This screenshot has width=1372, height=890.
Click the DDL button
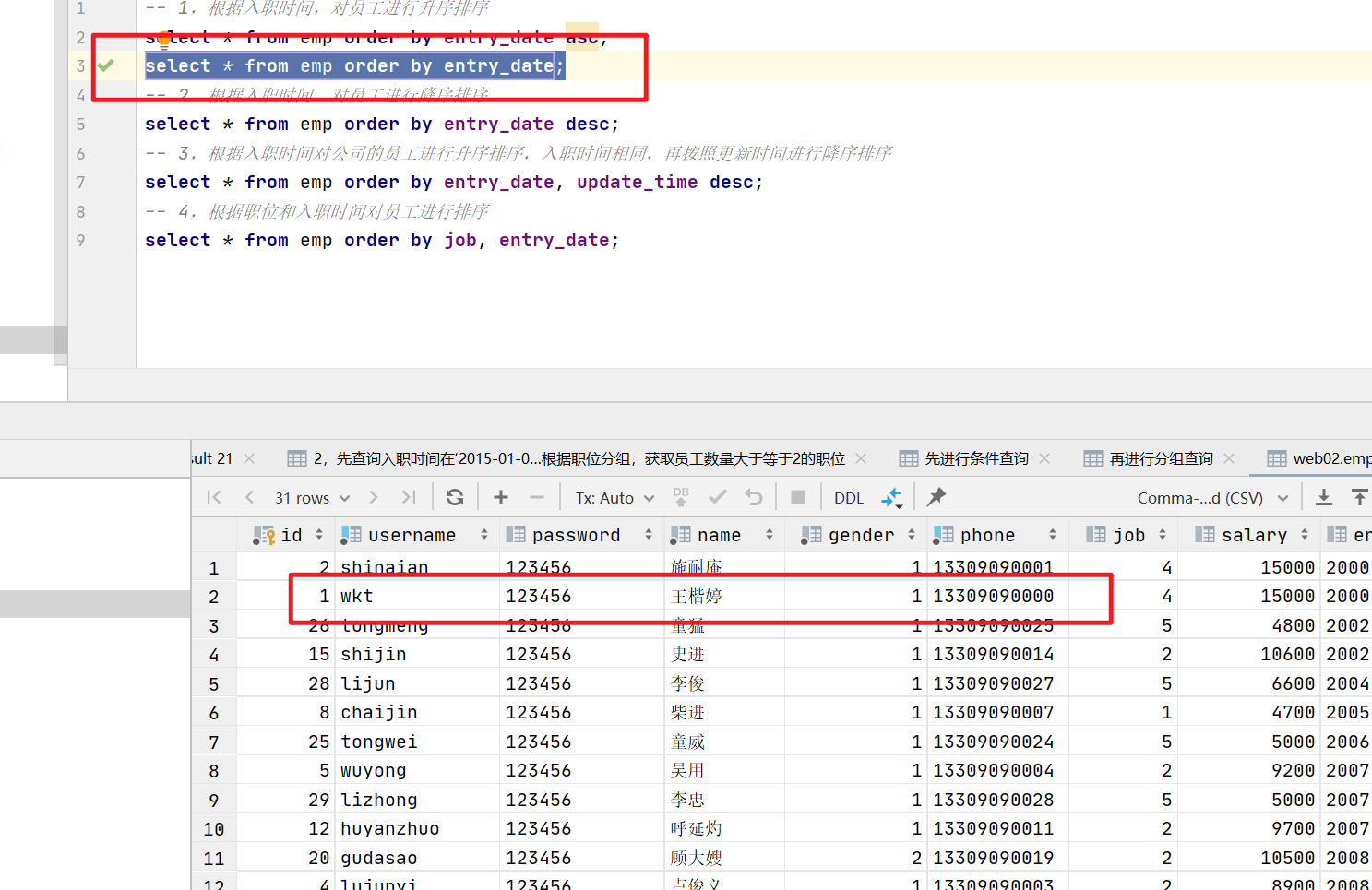(848, 498)
